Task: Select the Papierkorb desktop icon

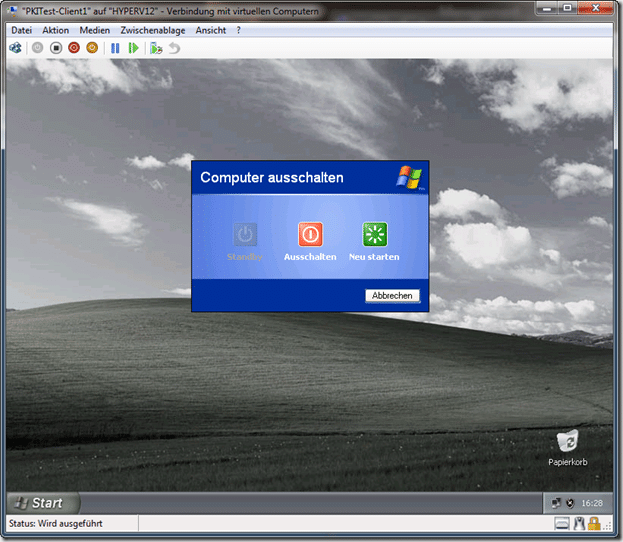Action: click(x=567, y=448)
